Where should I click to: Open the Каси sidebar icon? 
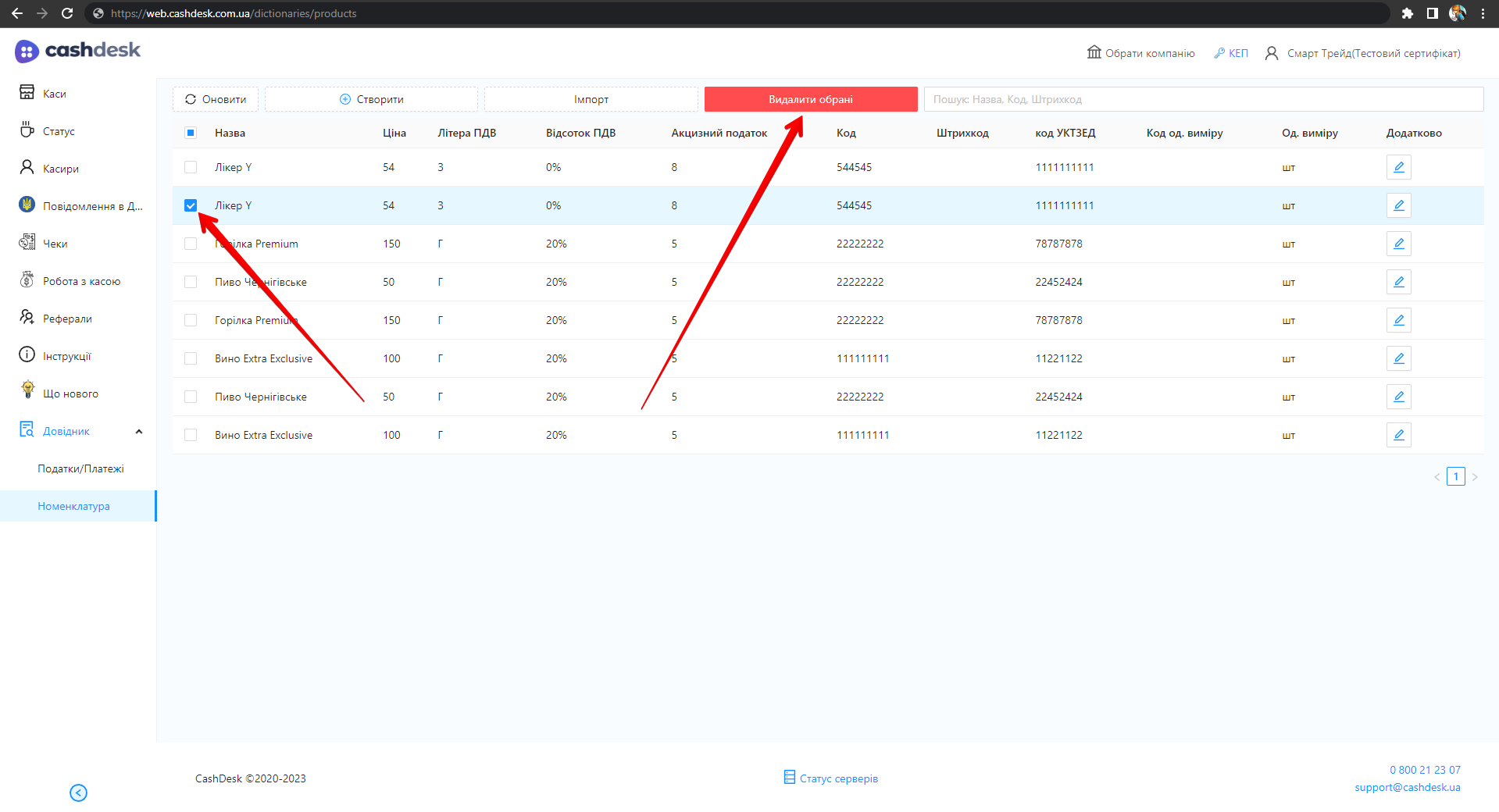click(x=27, y=93)
